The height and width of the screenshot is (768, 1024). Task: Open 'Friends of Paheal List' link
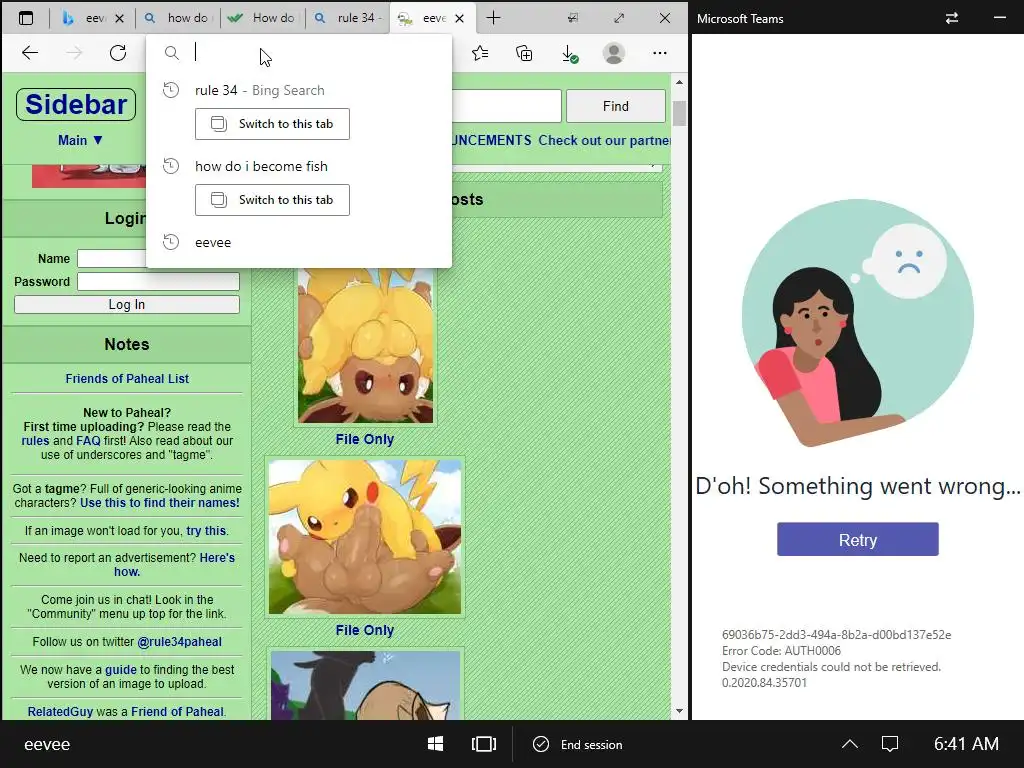127,379
